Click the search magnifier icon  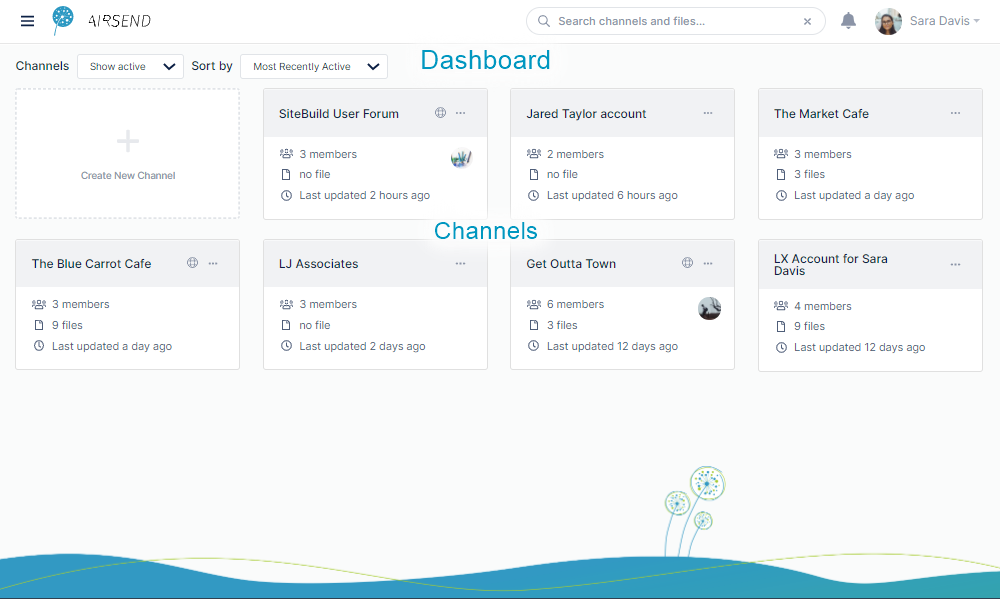point(544,21)
